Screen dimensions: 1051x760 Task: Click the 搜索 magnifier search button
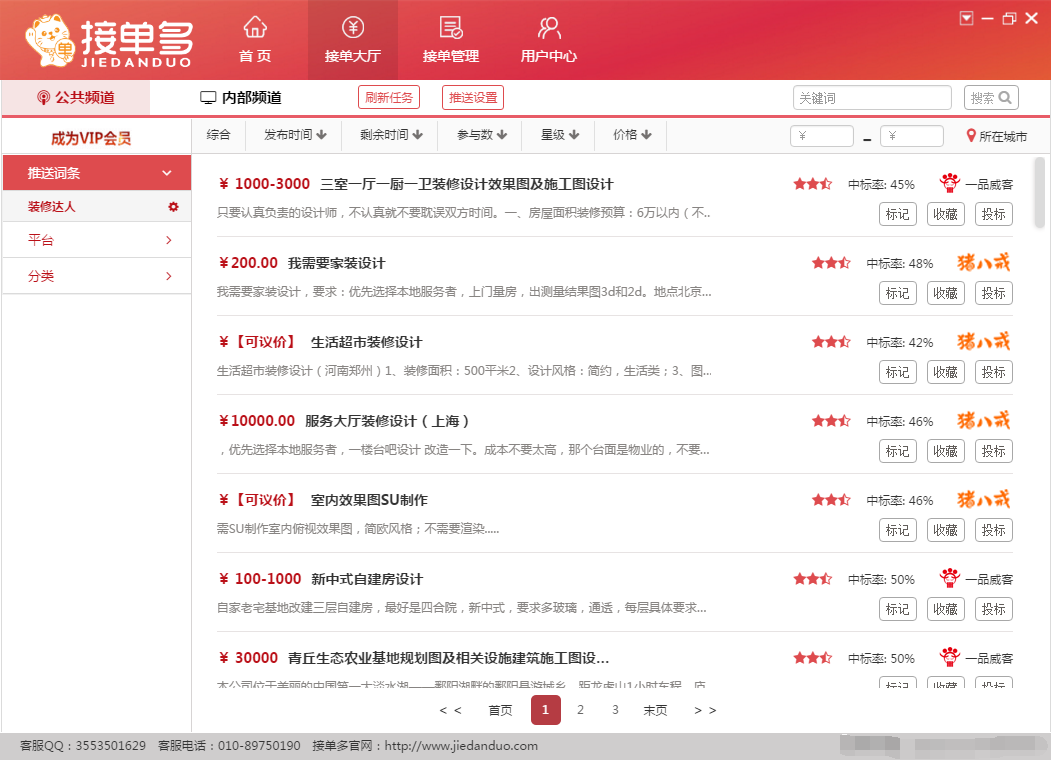click(x=991, y=98)
